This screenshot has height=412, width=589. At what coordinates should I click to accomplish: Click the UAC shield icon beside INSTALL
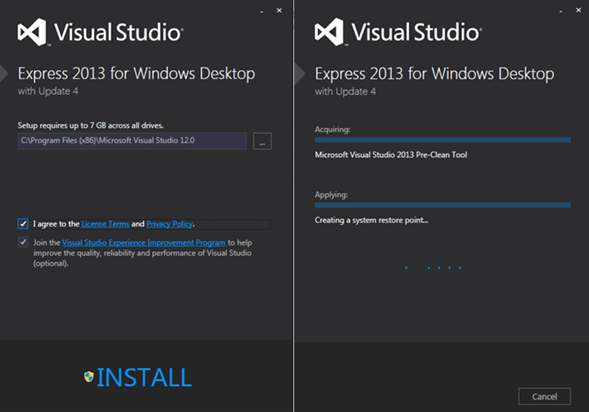(89, 376)
